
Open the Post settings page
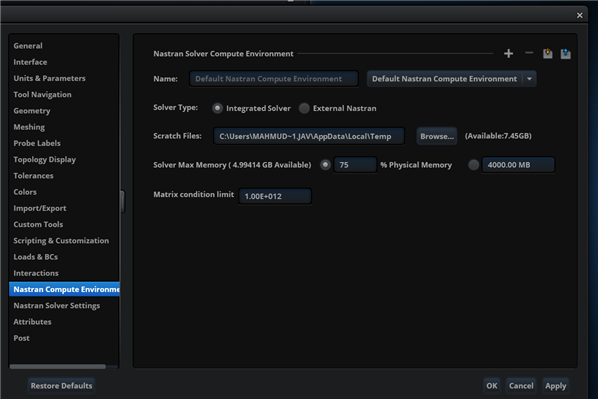coord(21,338)
